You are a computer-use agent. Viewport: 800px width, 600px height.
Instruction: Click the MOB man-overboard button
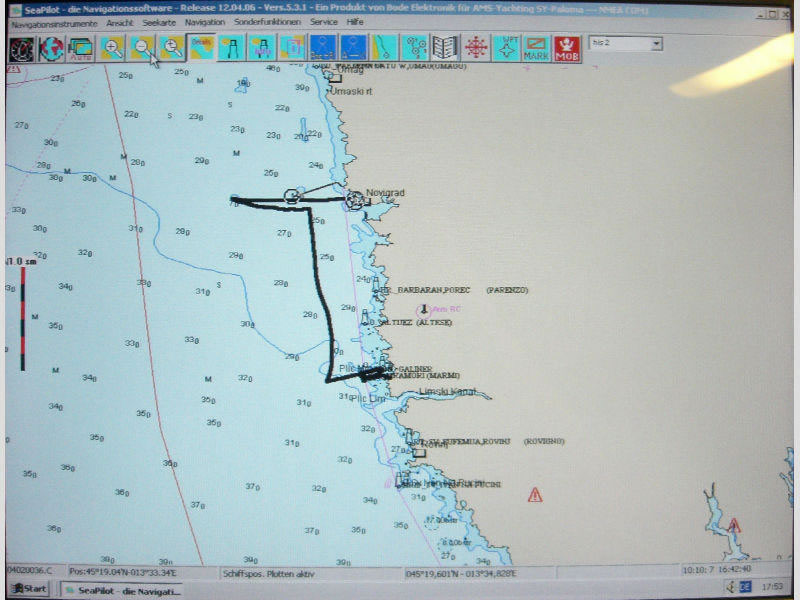[568, 47]
